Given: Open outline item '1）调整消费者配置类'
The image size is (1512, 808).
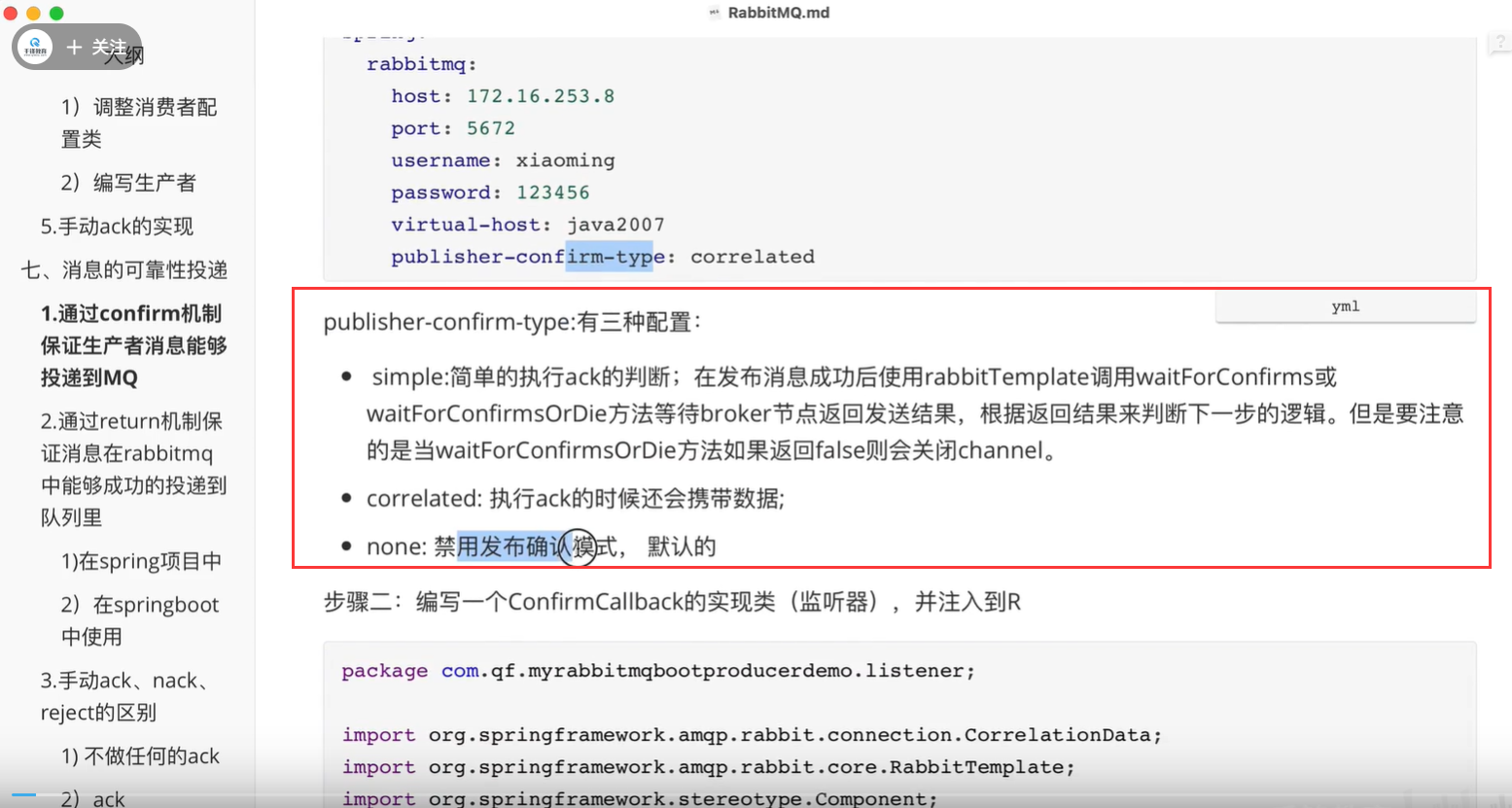Looking at the screenshot, I should click(x=139, y=123).
